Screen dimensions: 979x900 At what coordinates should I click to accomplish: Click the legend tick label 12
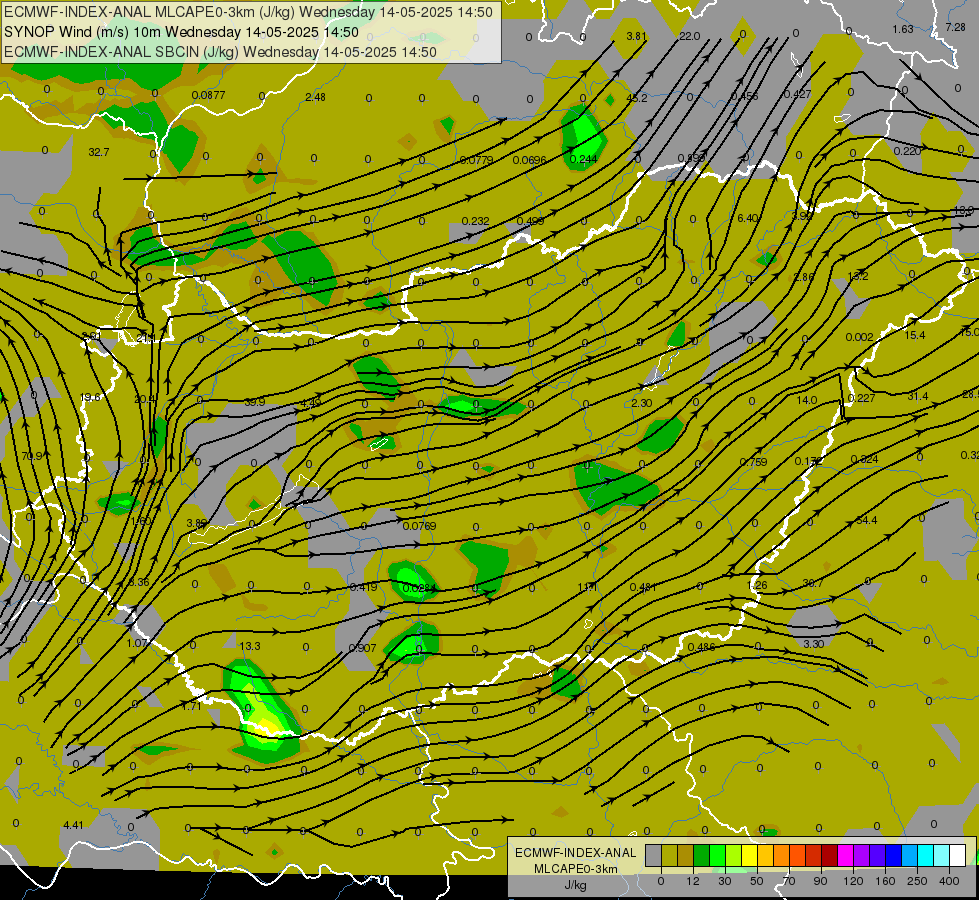(693, 881)
